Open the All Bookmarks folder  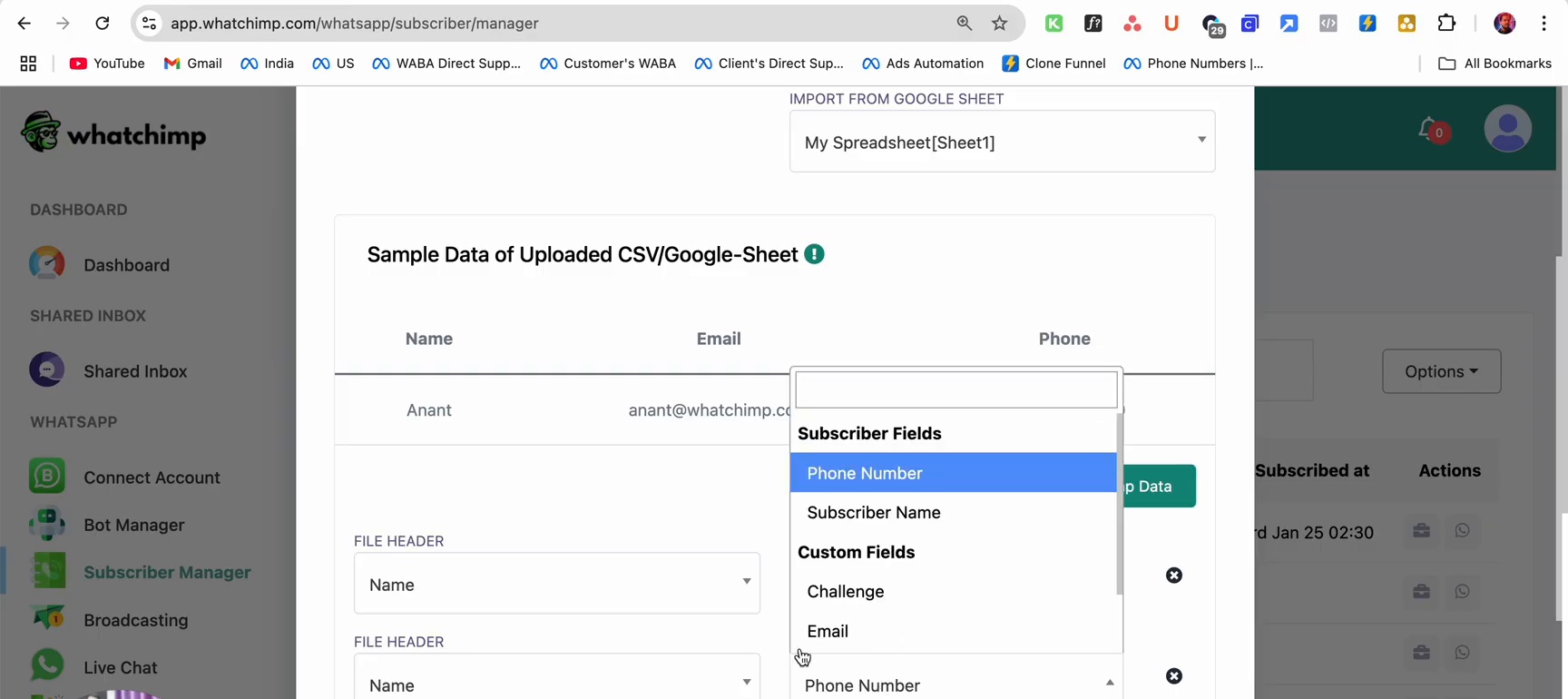click(x=1494, y=64)
